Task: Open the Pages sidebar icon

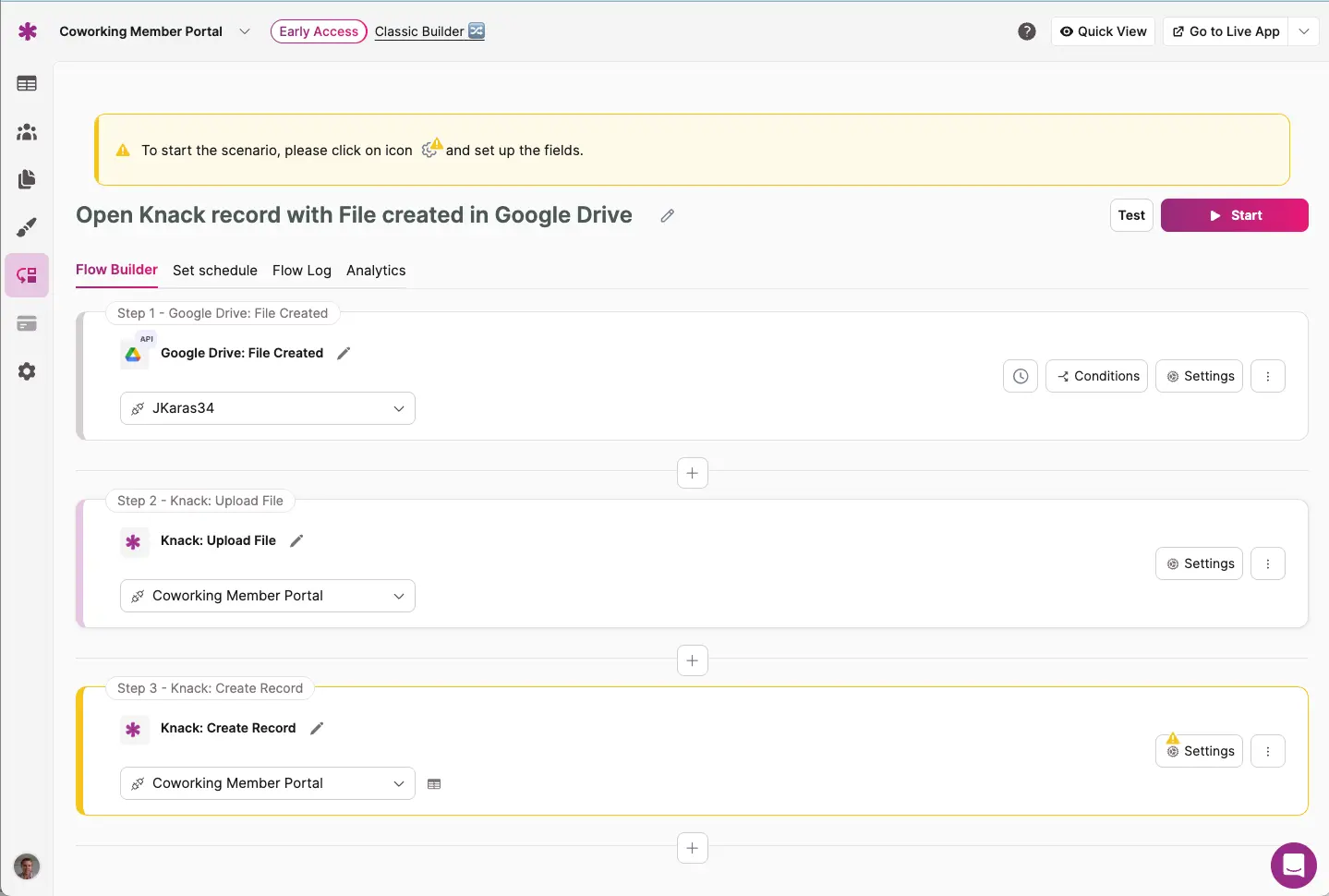Action: (27, 179)
